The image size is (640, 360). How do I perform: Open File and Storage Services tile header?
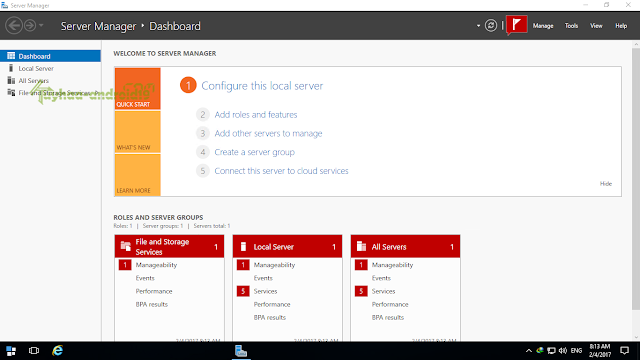click(169, 247)
